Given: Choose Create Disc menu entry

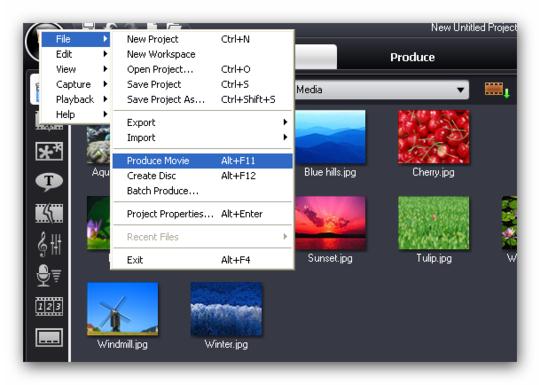Looking at the screenshot, I should click(x=202, y=176).
